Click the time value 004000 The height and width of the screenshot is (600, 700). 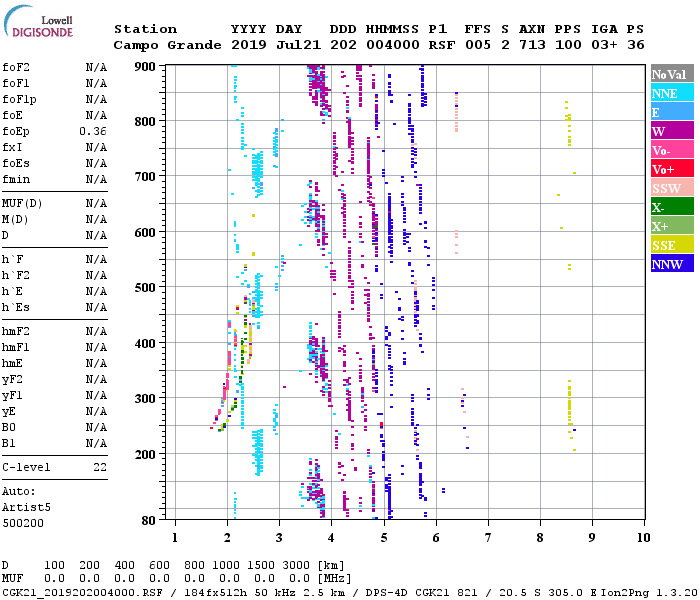(393, 45)
